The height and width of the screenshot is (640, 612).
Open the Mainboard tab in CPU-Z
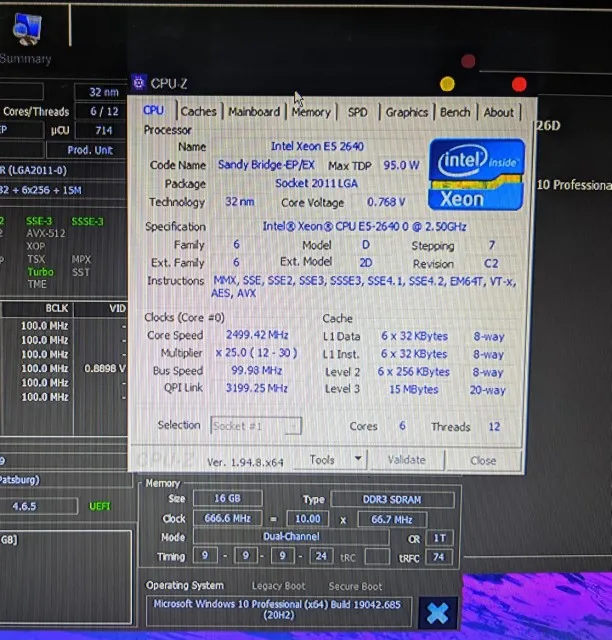coord(254,112)
